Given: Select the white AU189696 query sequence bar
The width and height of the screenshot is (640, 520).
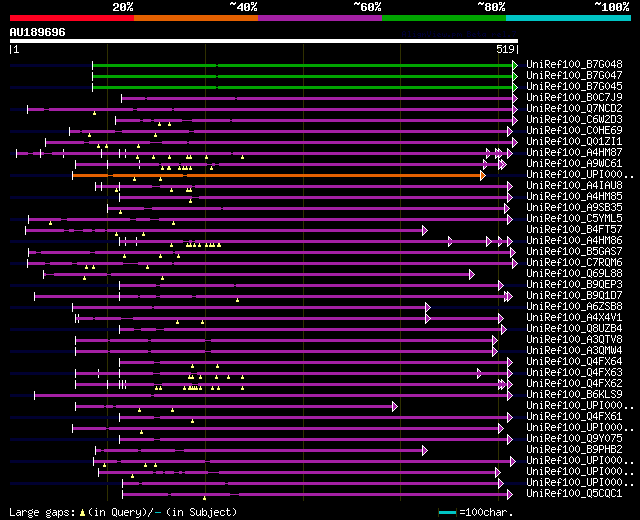Looking at the screenshot, I should [x=264, y=41].
